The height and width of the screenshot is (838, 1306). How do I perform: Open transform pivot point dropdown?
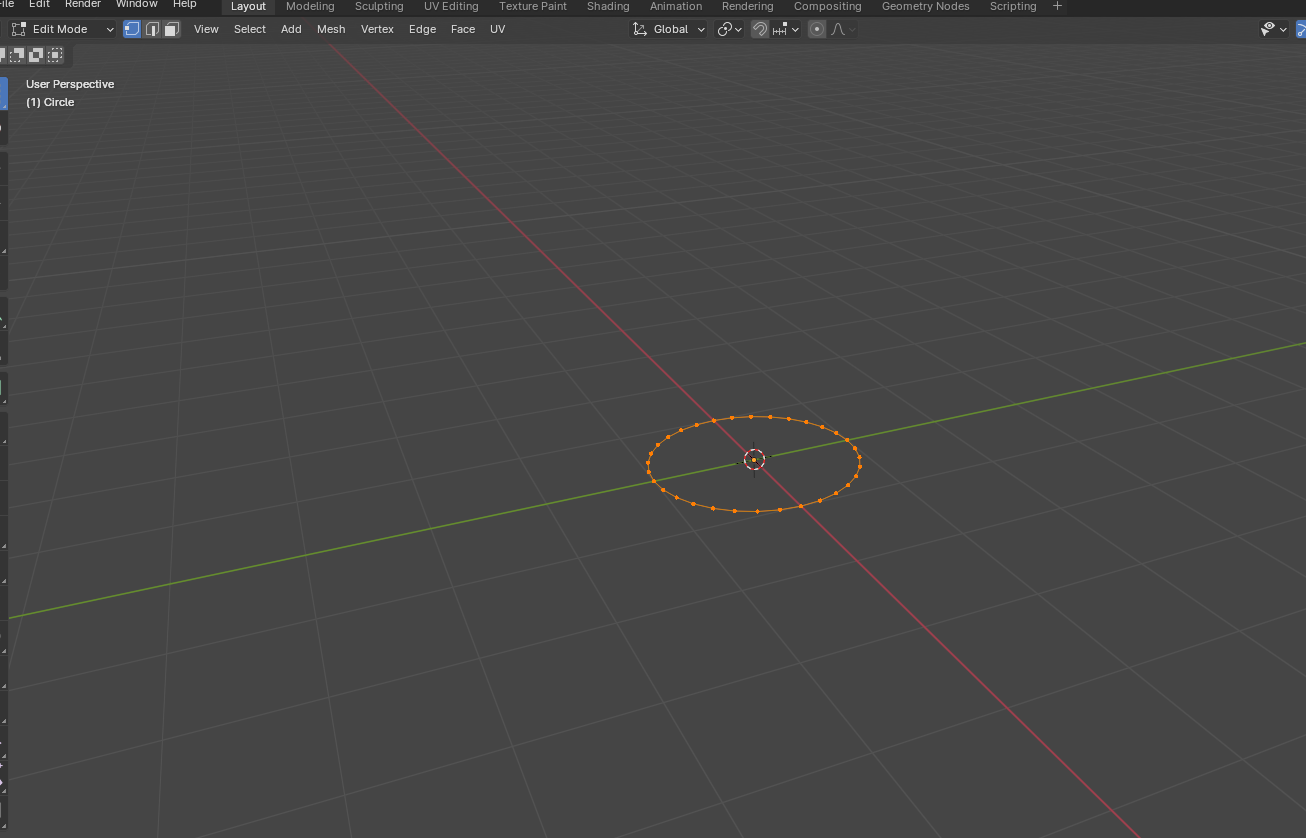[730, 29]
